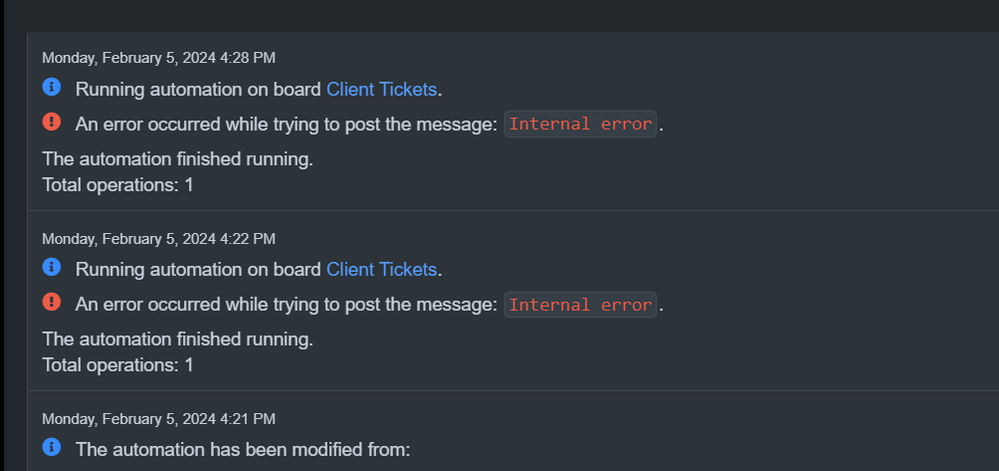This screenshot has width=999, height=471.
Task: Click 'The automation has been modified from:' text
Action: (243, 449)
